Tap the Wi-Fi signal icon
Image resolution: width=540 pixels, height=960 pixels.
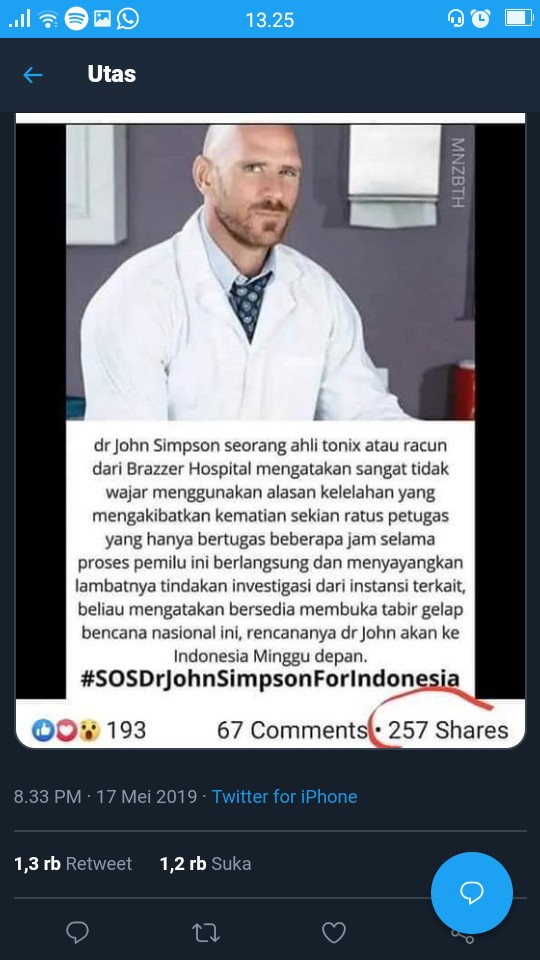(x=47, y=20)
